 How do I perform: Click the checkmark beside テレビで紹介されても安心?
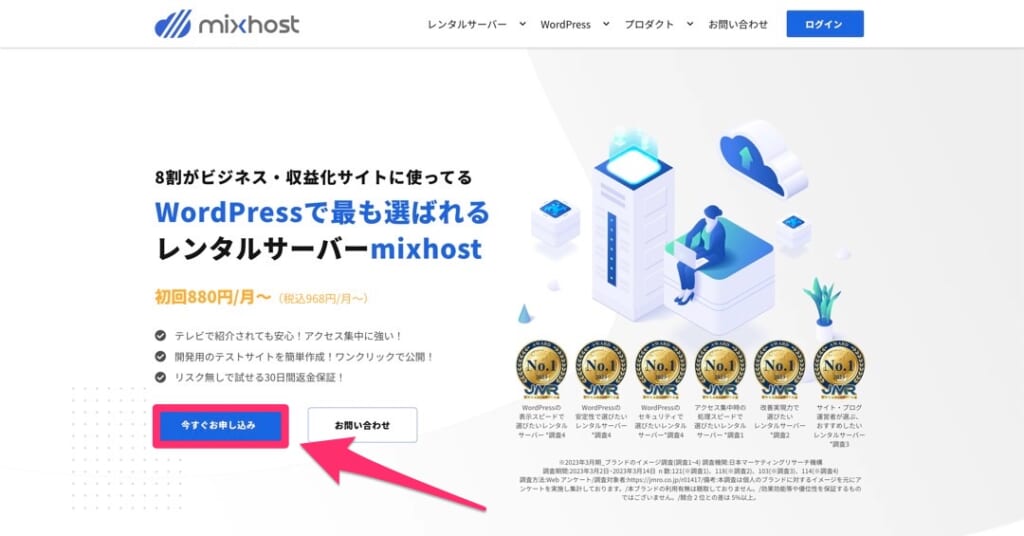[x=160, y=336]
